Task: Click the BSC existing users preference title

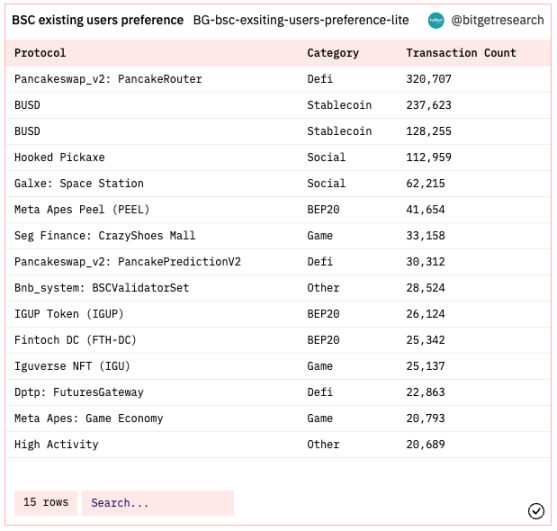Action: (x=98, y=20)
